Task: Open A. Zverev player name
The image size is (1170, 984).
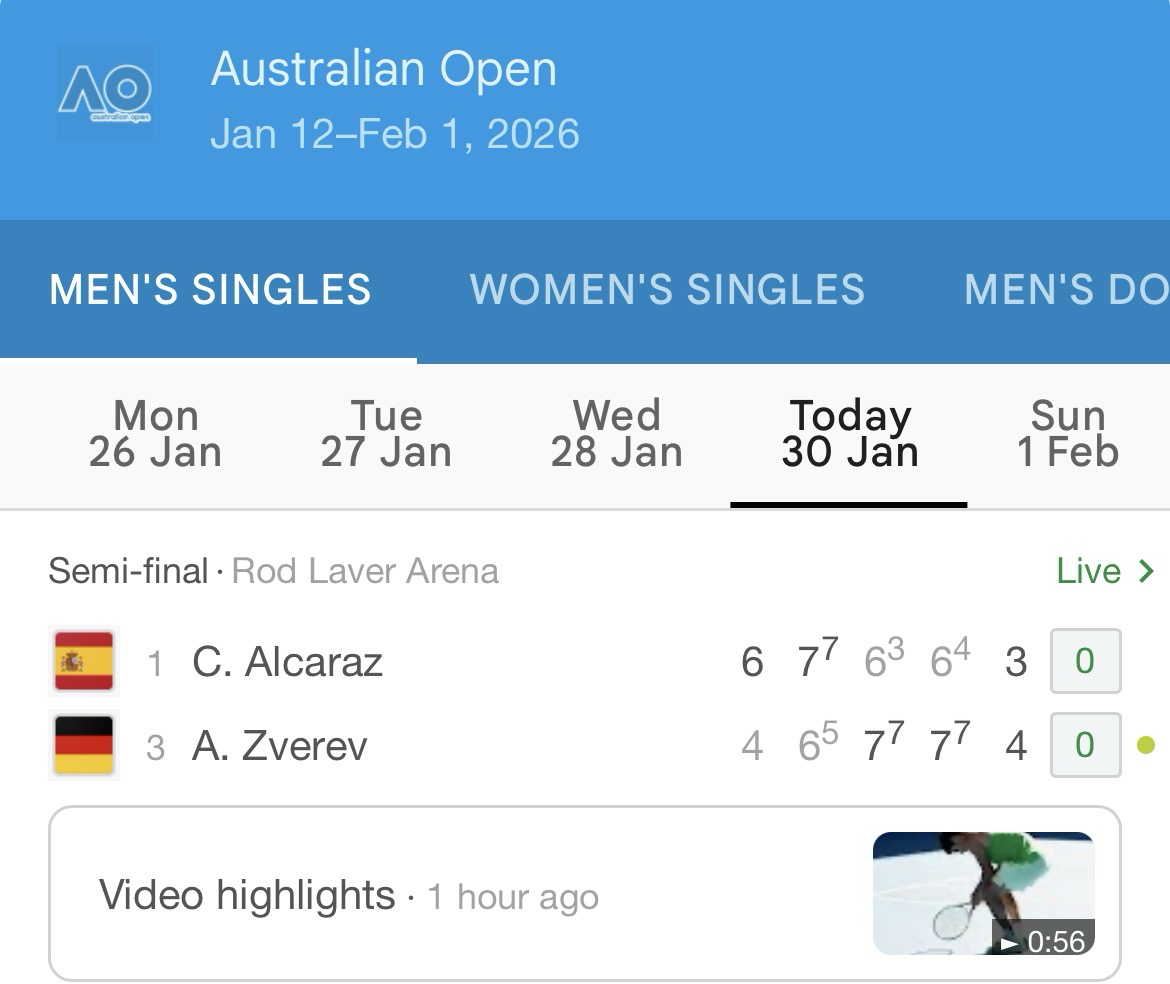Action: pos(279,746)
